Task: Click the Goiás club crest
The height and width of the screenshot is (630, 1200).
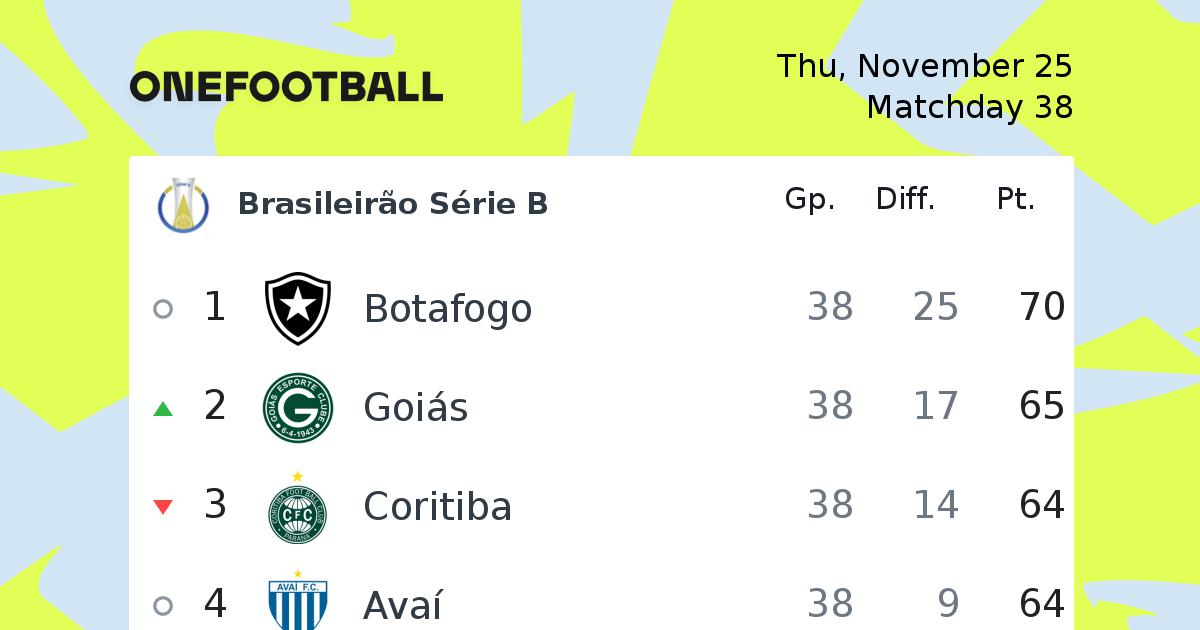Action: [298, 407]
